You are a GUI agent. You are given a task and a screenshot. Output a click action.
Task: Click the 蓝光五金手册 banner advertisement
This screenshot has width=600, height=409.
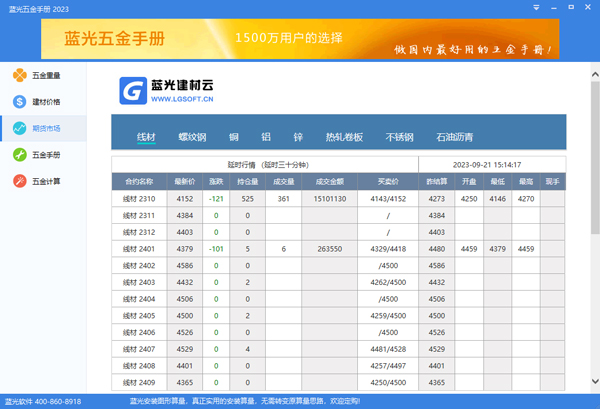(300, 39)
